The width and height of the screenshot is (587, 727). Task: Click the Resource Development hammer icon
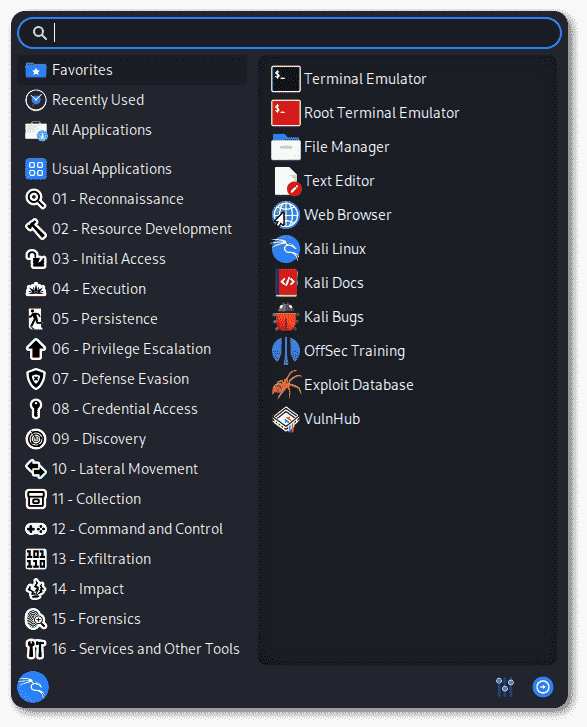36,229
